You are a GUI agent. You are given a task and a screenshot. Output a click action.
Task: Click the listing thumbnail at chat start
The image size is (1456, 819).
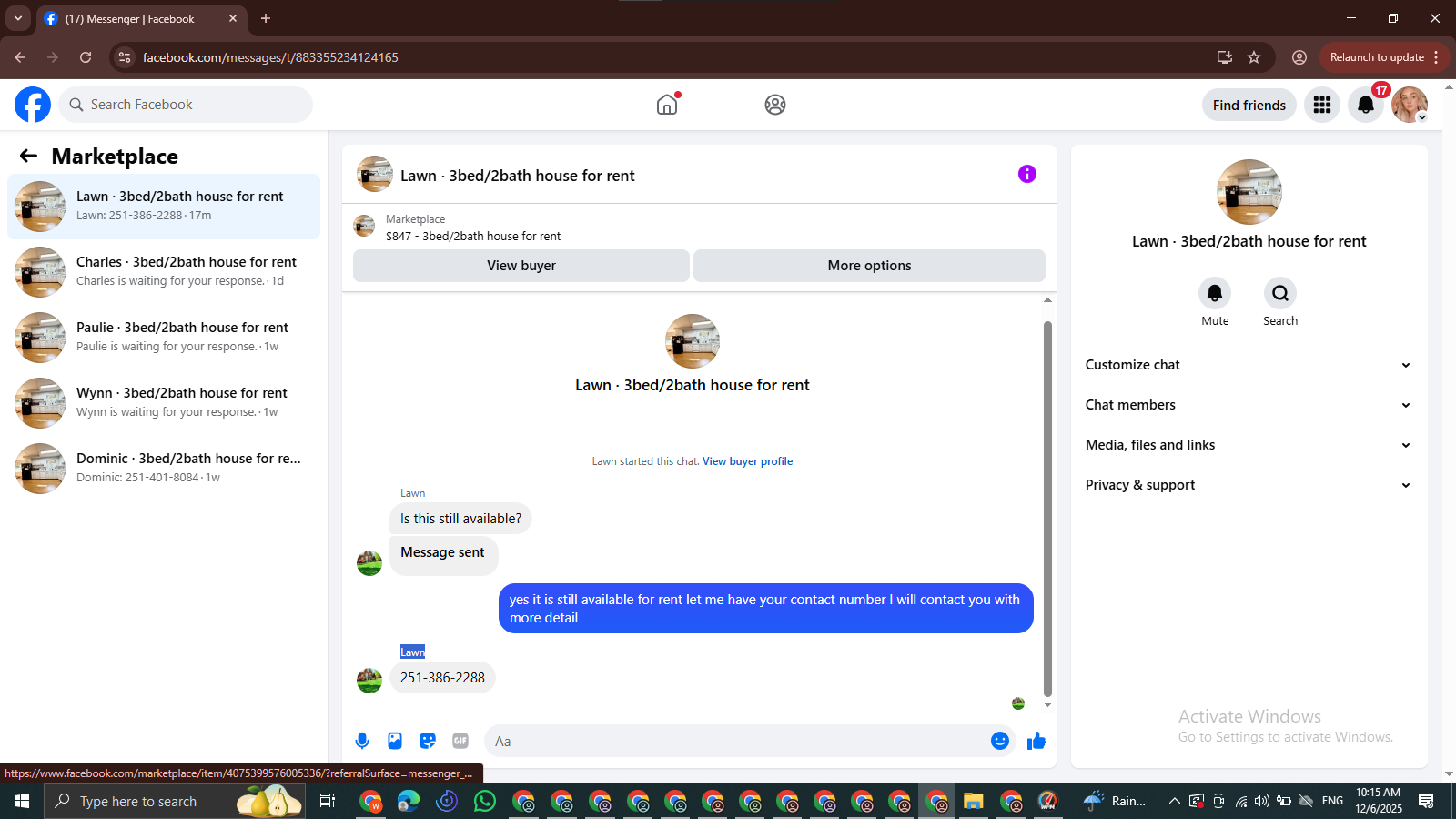coord(693,341)
